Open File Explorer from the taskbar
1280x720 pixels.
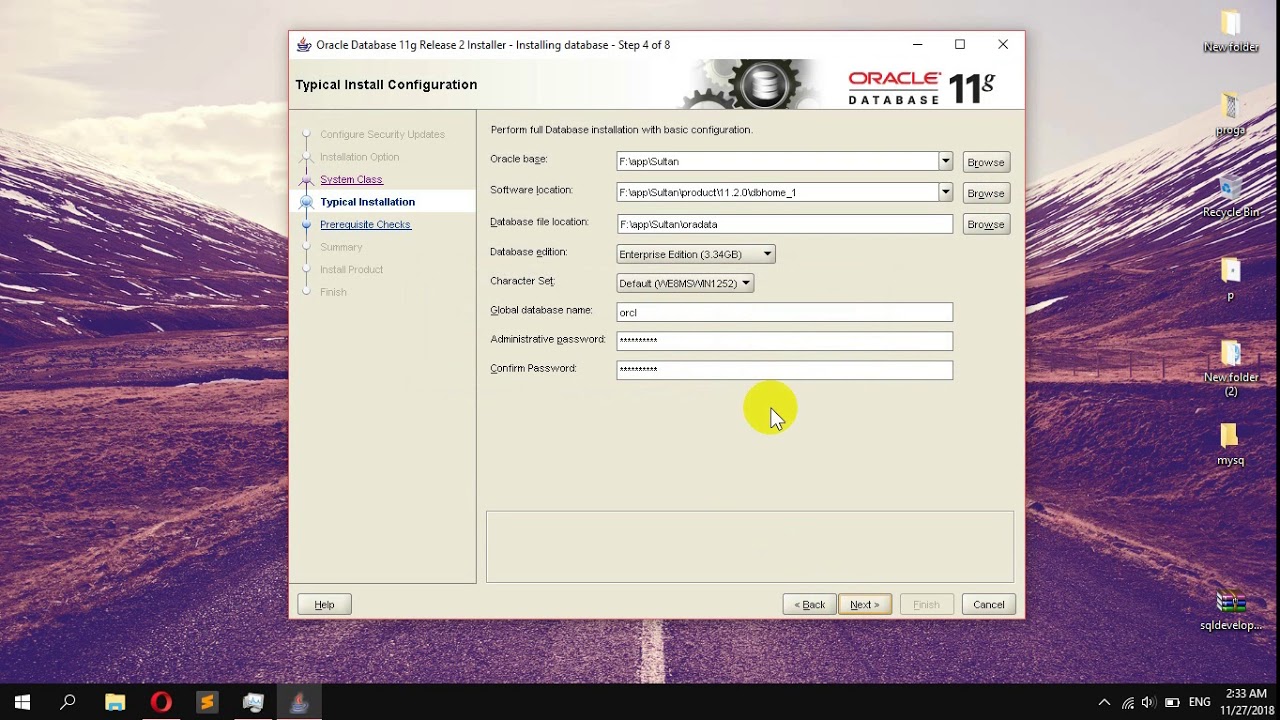coord(115,702)
